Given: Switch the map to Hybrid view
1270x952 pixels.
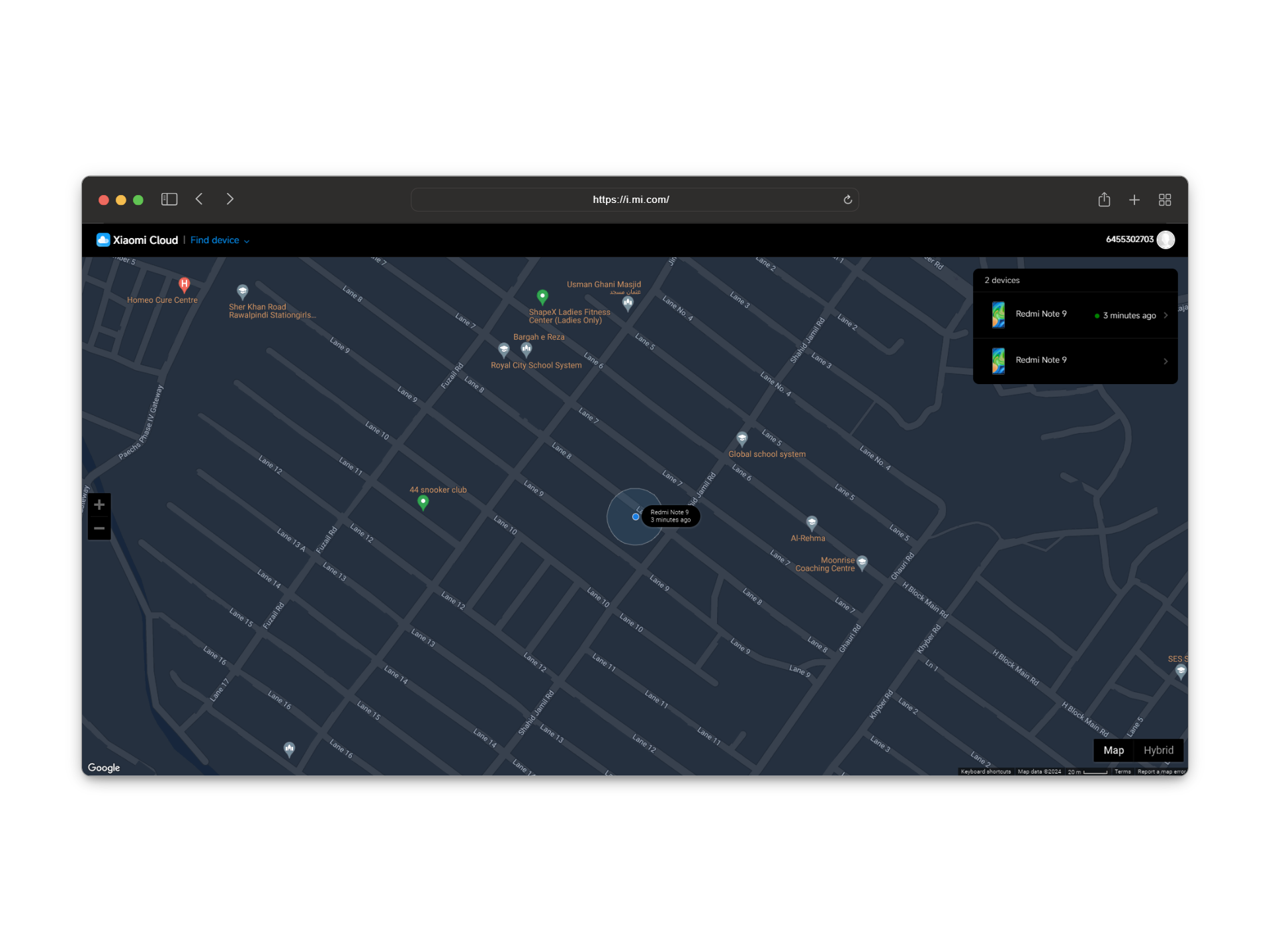Looking at the screenshot, I should click(1158, 750).
